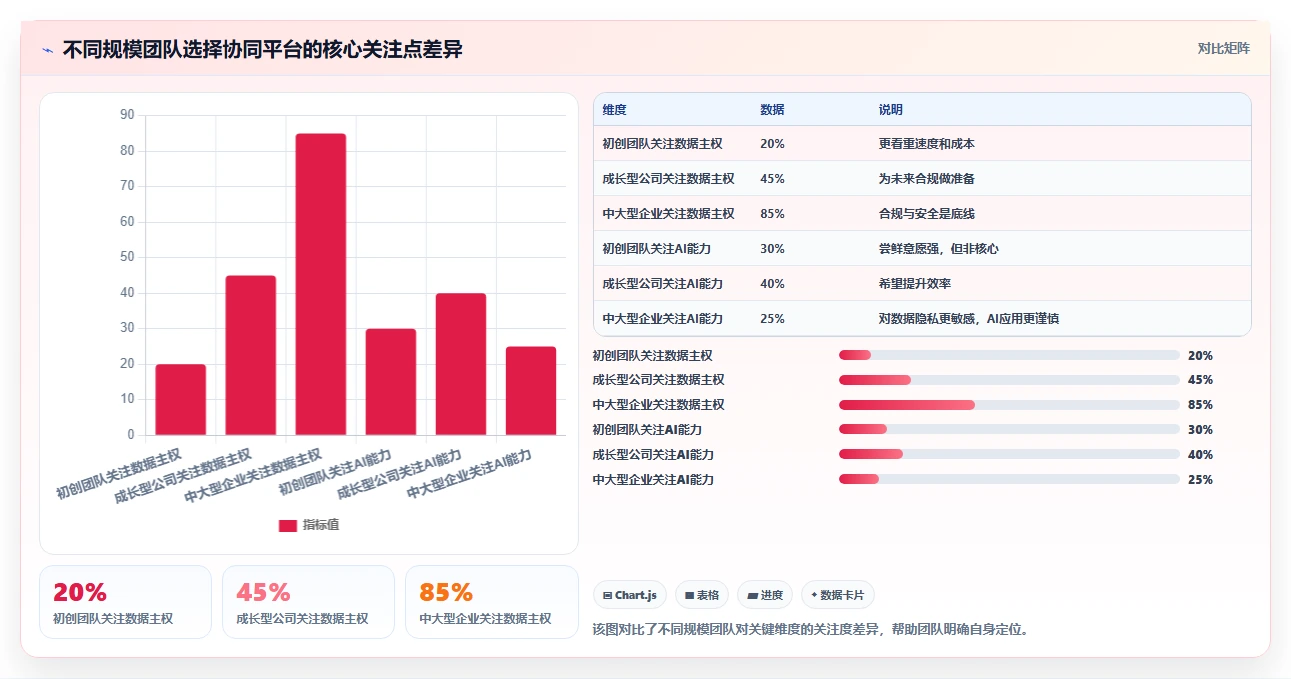1291x679 pixels.
Task: Click table row label 成长型公司关注数据主权
Action: pos(669,179)
